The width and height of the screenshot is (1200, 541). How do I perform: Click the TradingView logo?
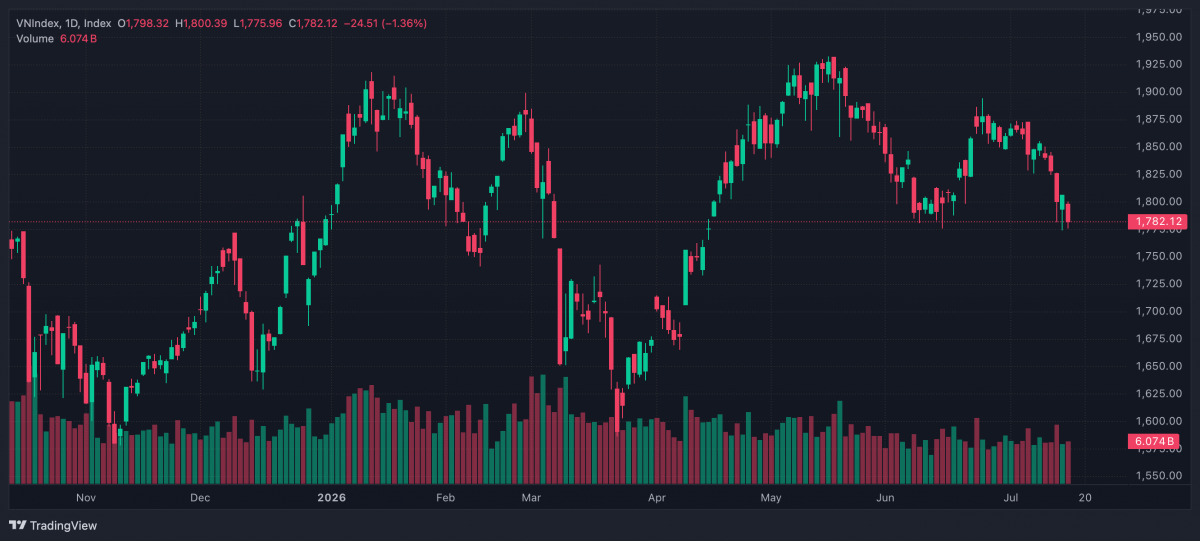click(53, 525)
